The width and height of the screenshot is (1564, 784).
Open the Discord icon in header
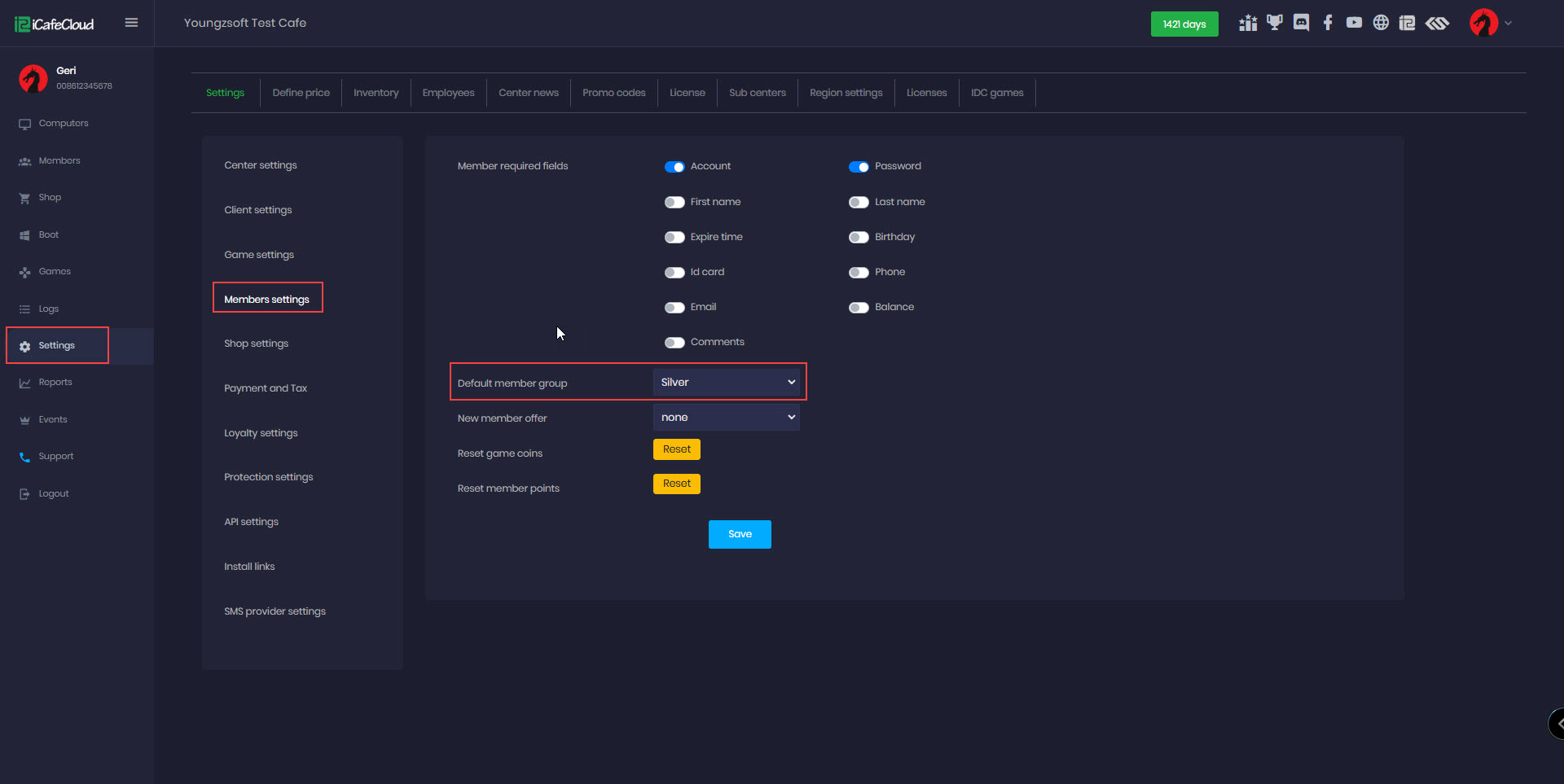click(x=1301, y=23)
